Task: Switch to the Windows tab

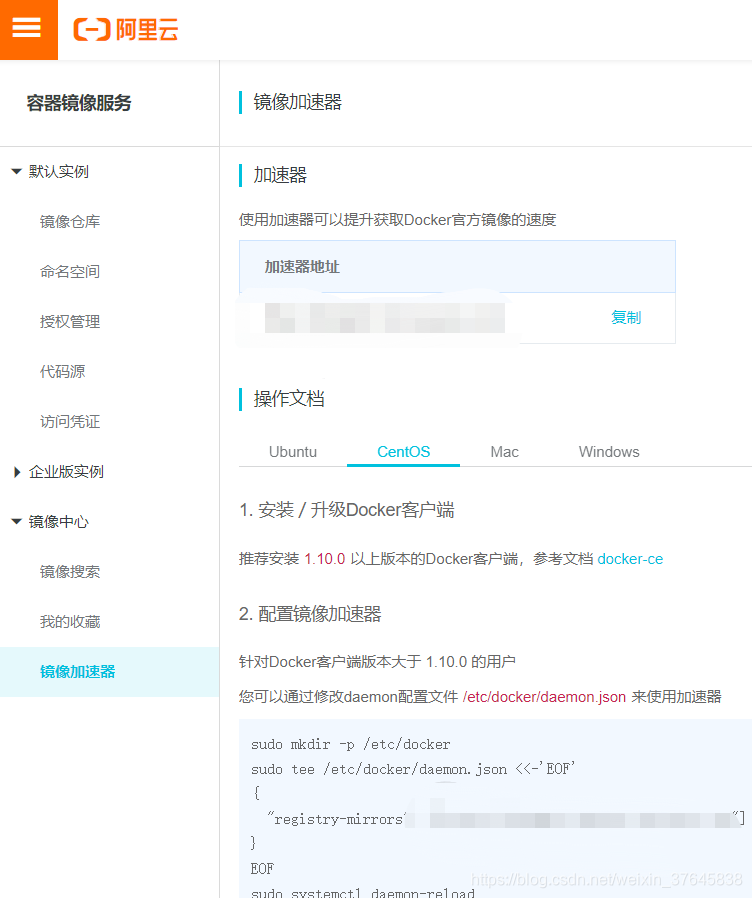Action: (609, 452)
